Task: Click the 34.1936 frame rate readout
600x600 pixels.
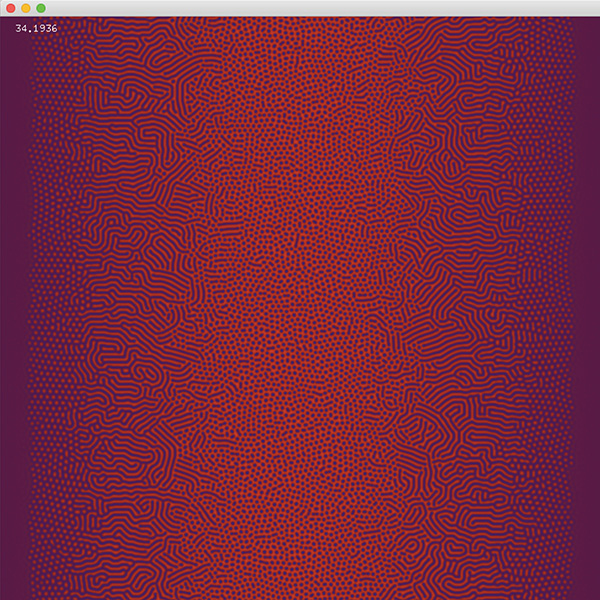Action: (37, 29)
